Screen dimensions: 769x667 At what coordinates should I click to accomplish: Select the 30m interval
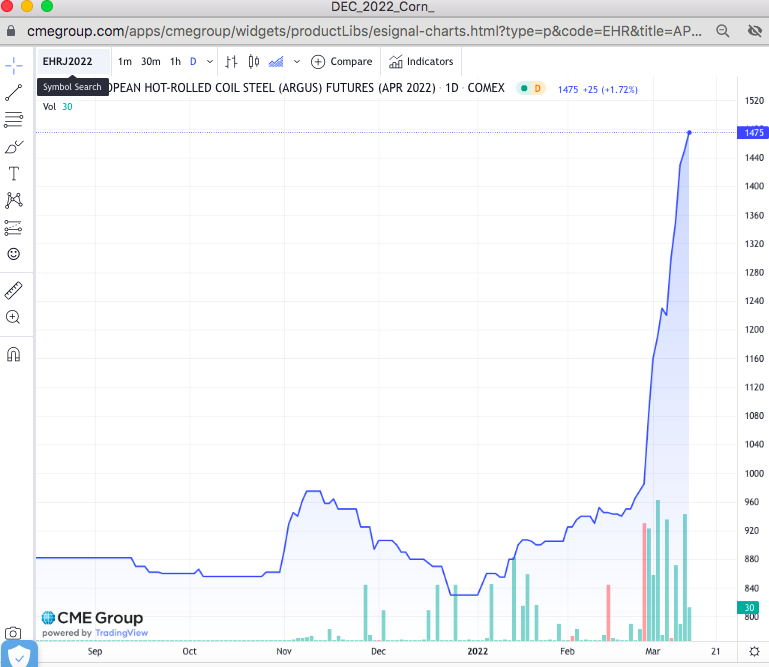tap(150, 62)
